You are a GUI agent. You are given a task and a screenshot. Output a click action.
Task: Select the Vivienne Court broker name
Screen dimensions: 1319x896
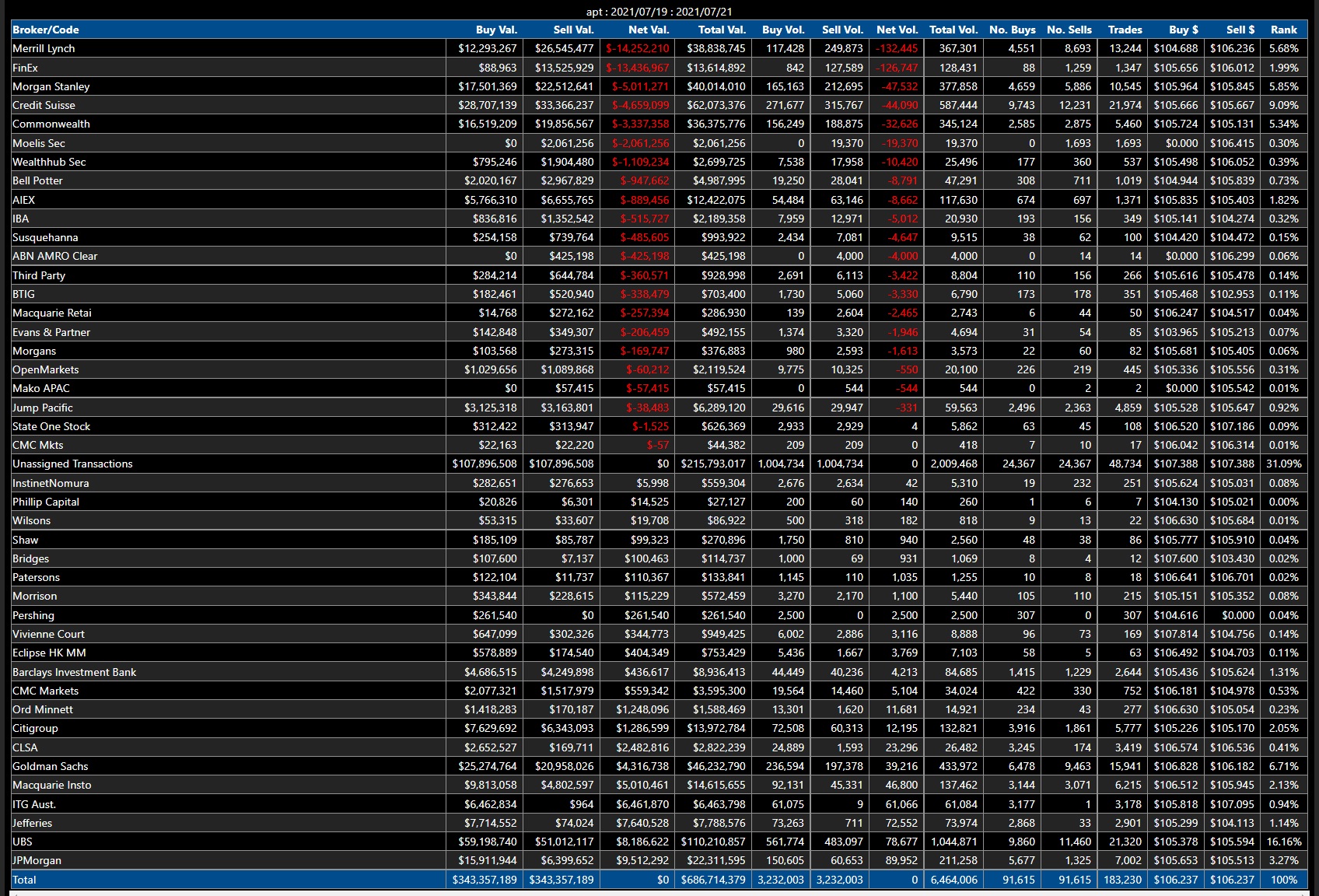[48, 634]
